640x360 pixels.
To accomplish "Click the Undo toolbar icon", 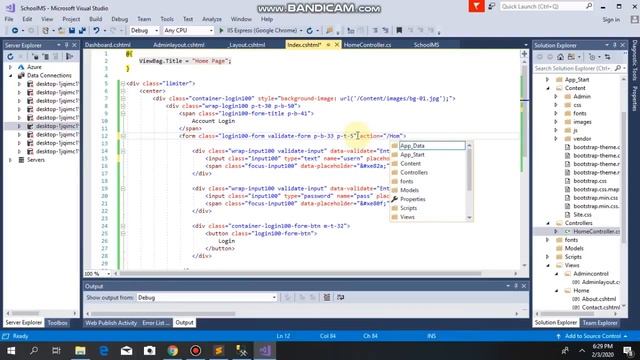I will (x=96, y=31).
